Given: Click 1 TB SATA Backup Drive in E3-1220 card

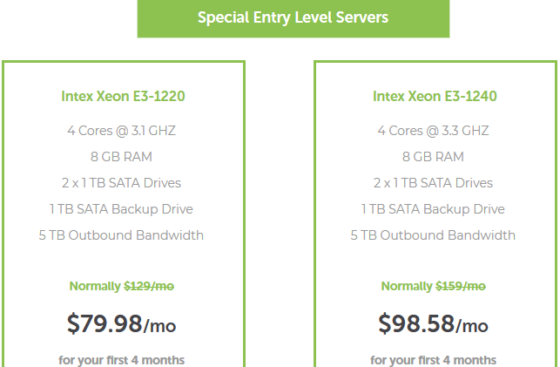Looking at the screenshot, I should 121,209.
